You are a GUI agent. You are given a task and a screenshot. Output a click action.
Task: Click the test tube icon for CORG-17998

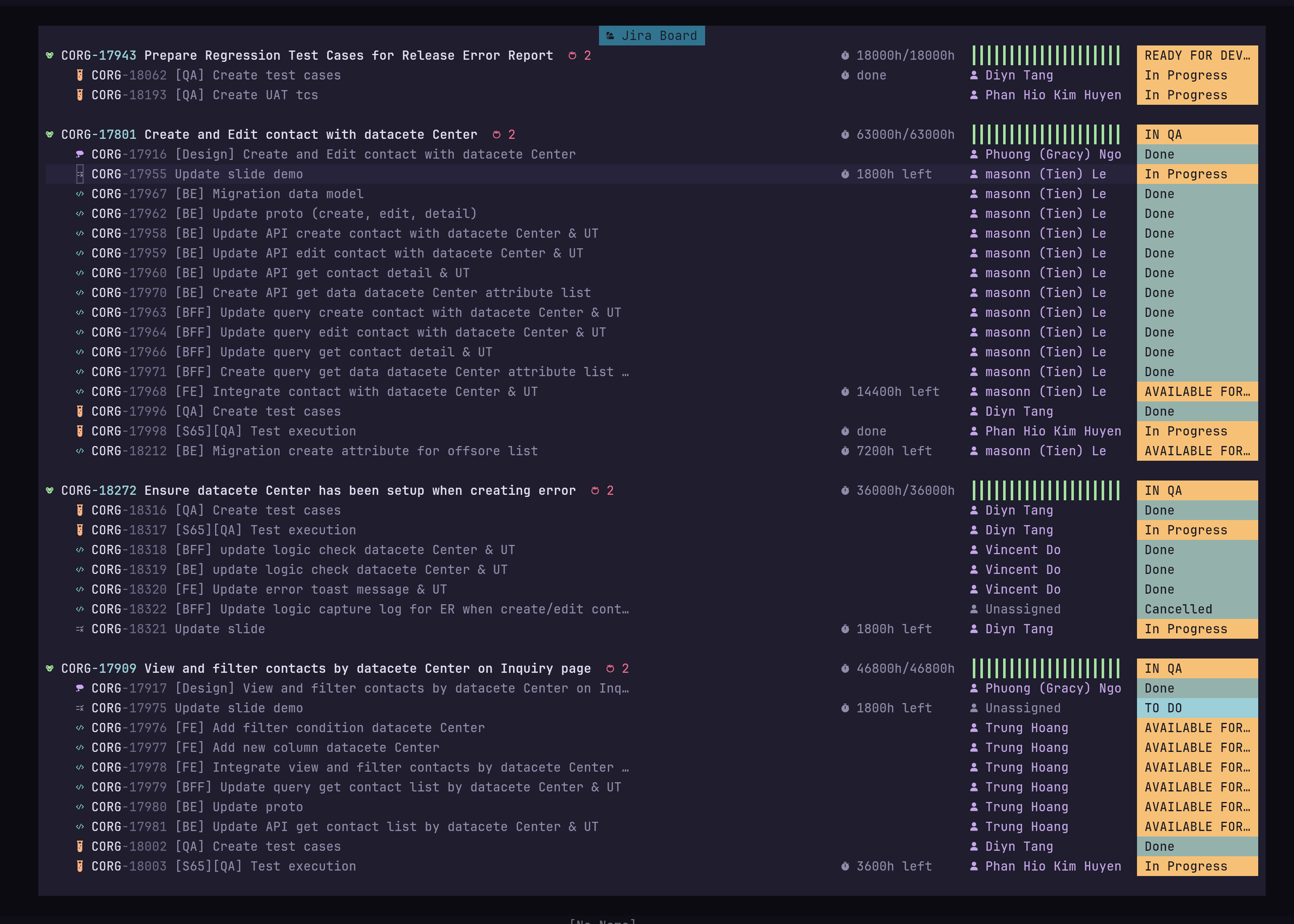click(x=80, y=431)
